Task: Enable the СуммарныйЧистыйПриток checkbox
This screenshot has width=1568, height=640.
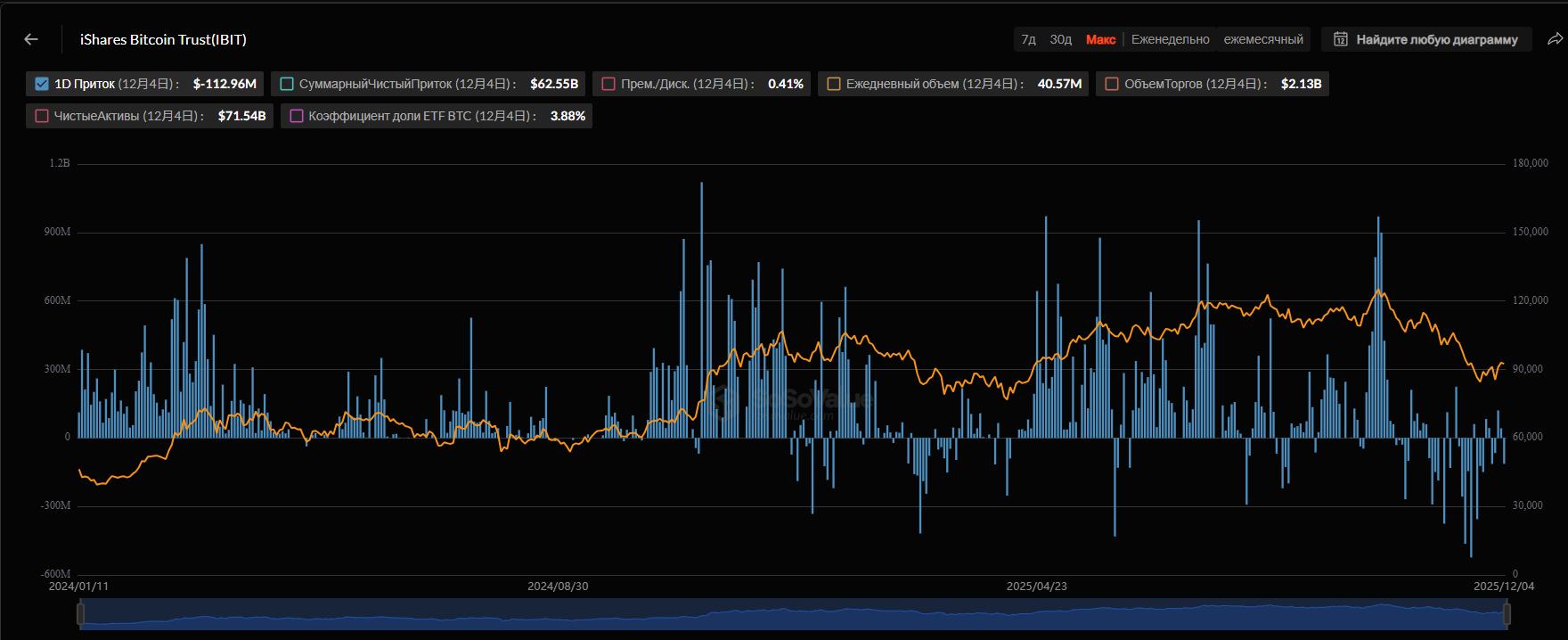Action: point(287,84)
